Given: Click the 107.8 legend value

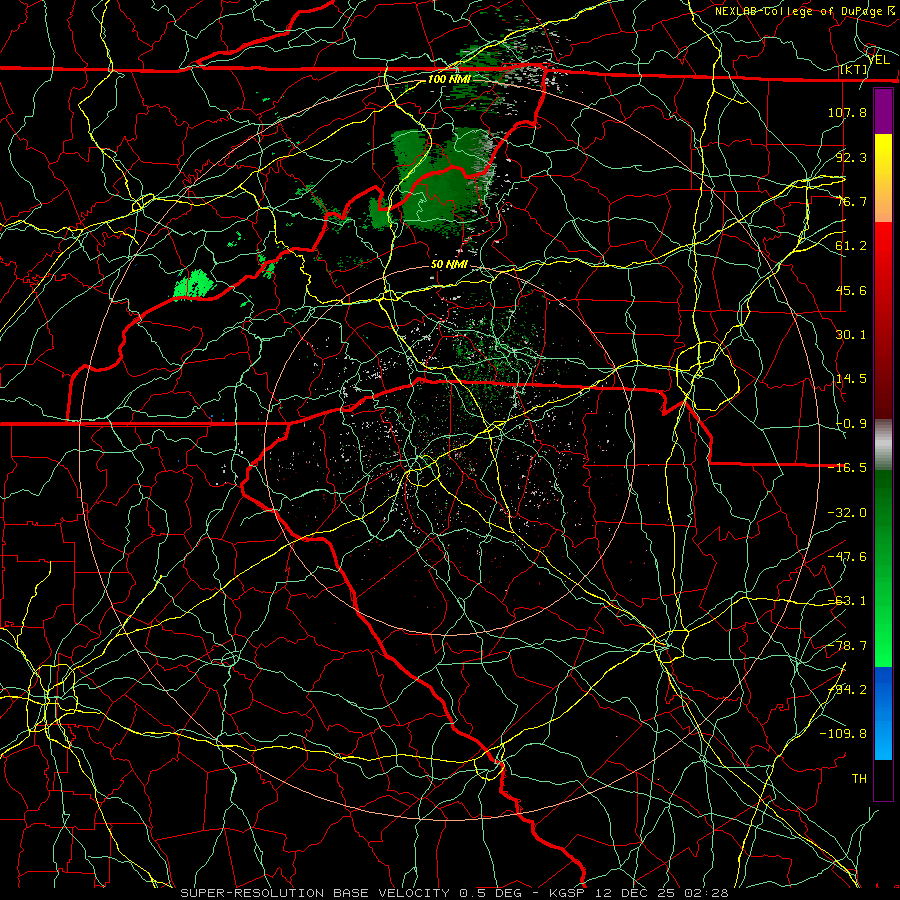Looking at the screenshot, I should tap(847, 112).
